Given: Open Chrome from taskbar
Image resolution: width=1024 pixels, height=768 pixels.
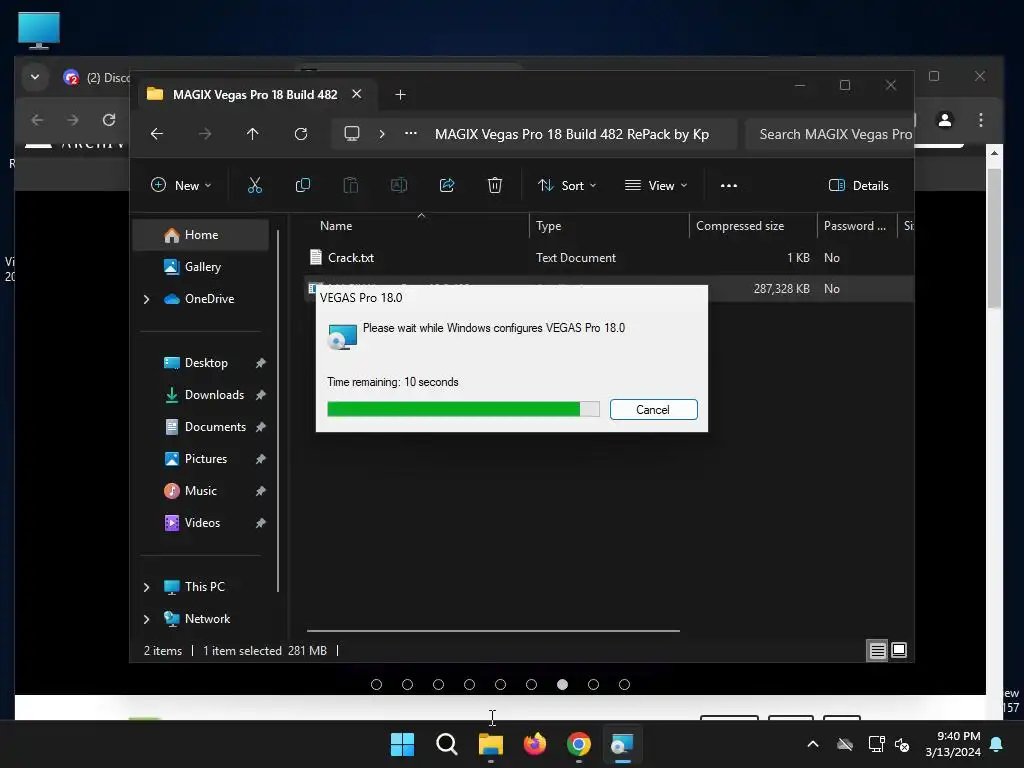Looking at the screenshot, I should (579, 744).
